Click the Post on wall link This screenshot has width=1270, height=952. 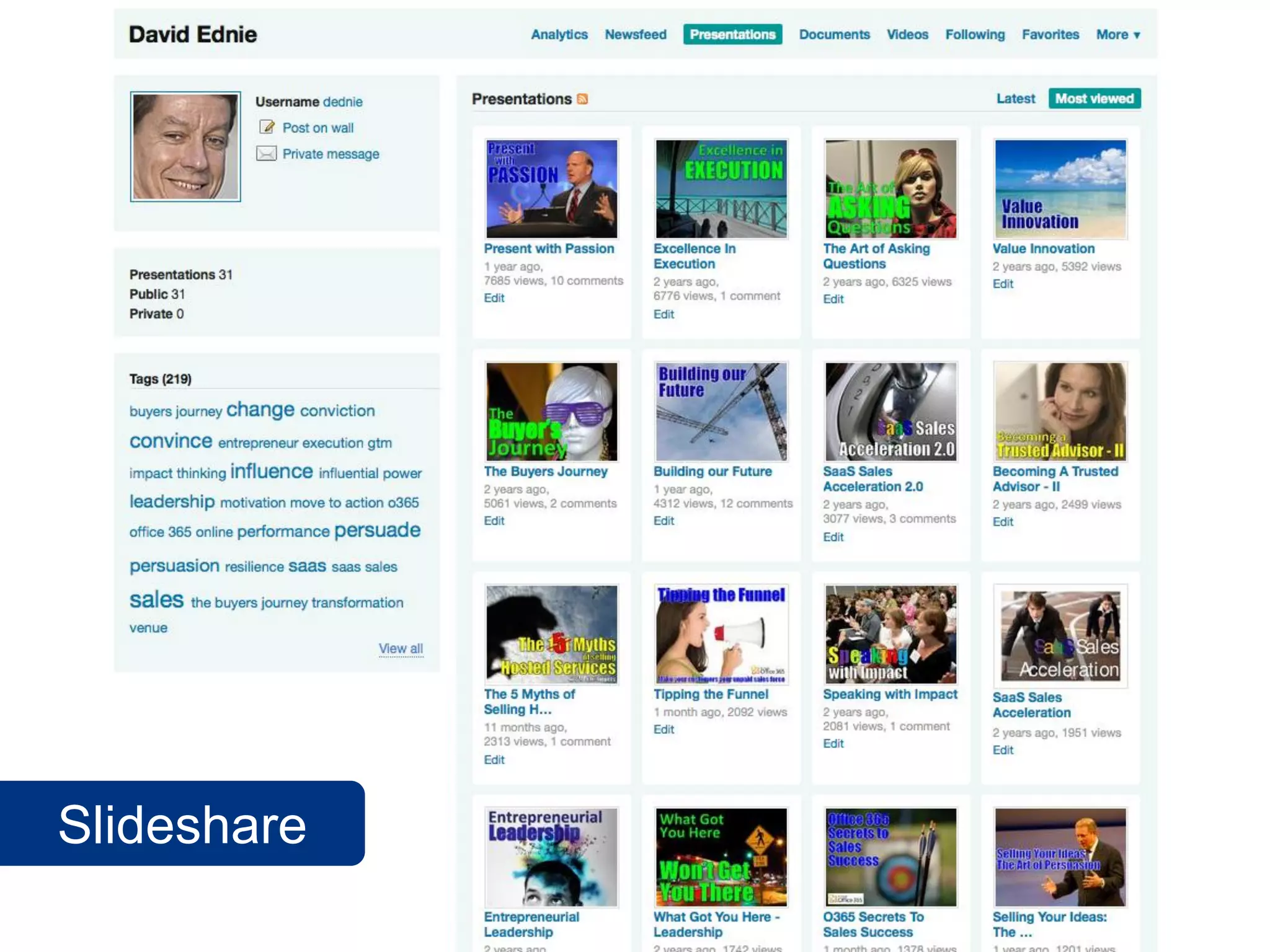[317, 128]
